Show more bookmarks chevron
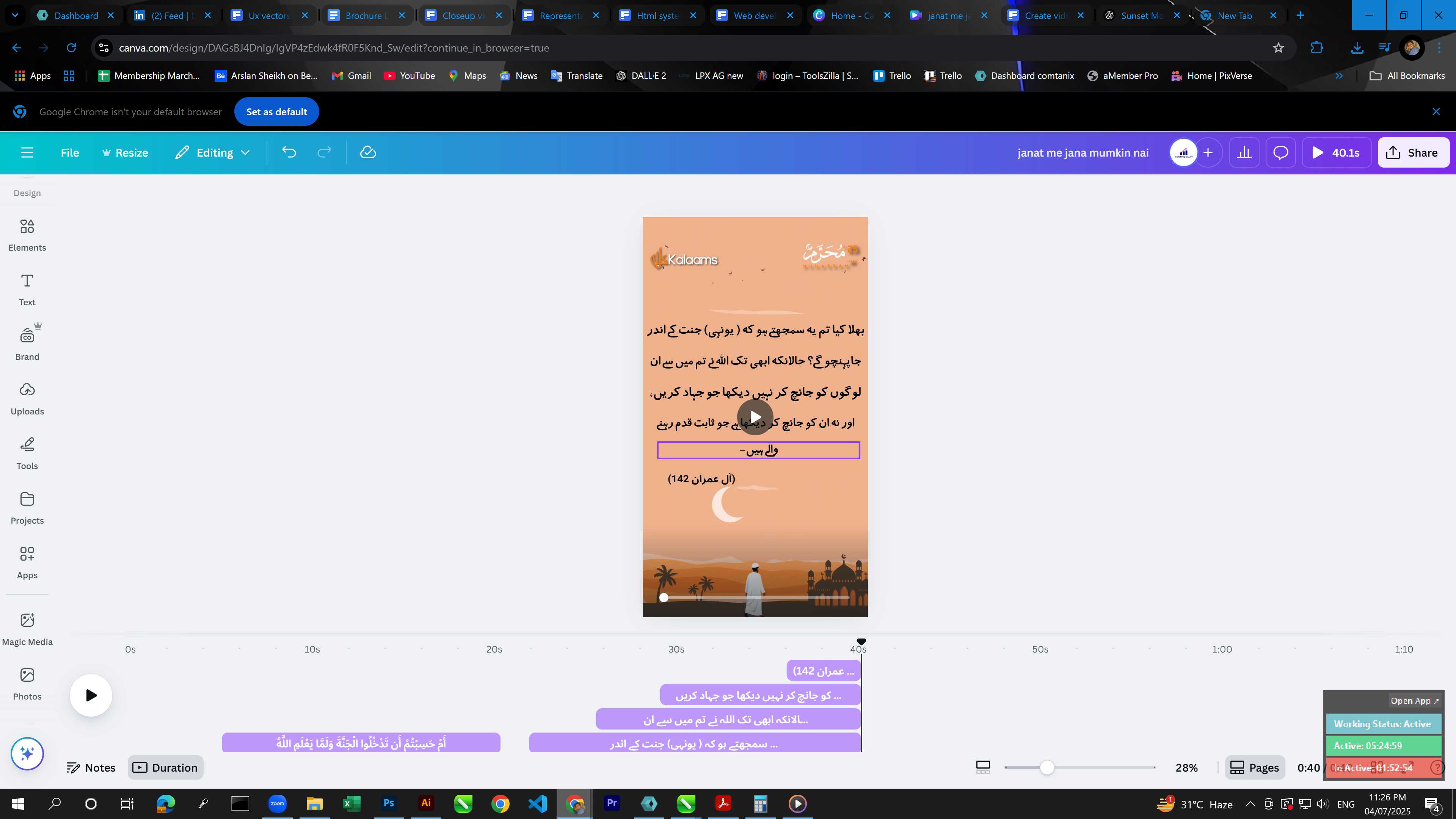 1338,76
